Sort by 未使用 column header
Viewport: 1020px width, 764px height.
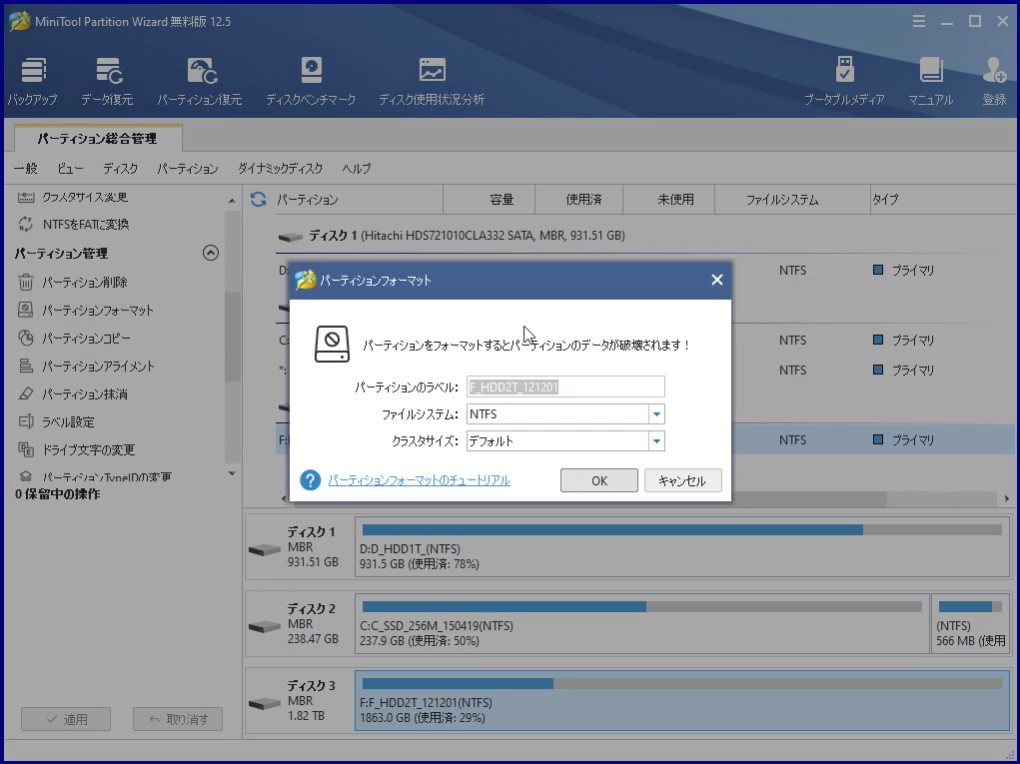pyautogui.click(x=669, y=199)
